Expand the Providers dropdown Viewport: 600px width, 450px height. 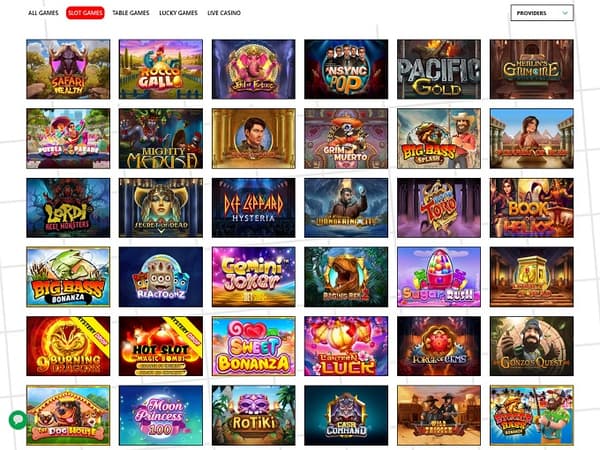point(542,13)
